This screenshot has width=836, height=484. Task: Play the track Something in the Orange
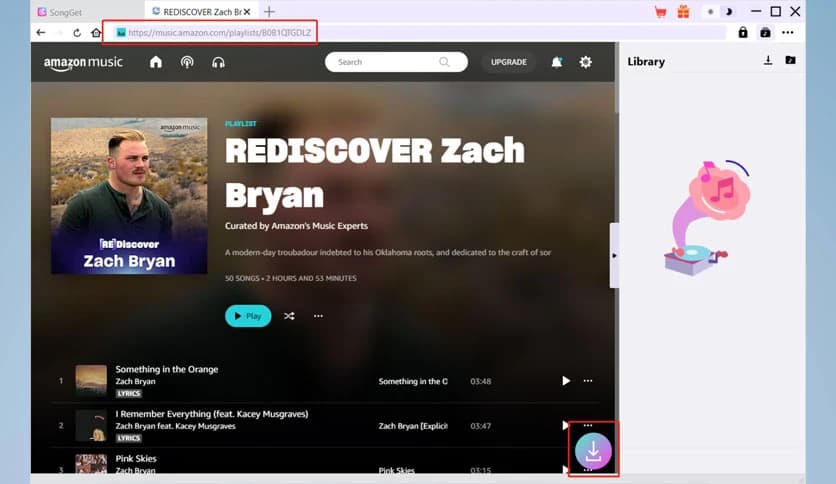566,381
